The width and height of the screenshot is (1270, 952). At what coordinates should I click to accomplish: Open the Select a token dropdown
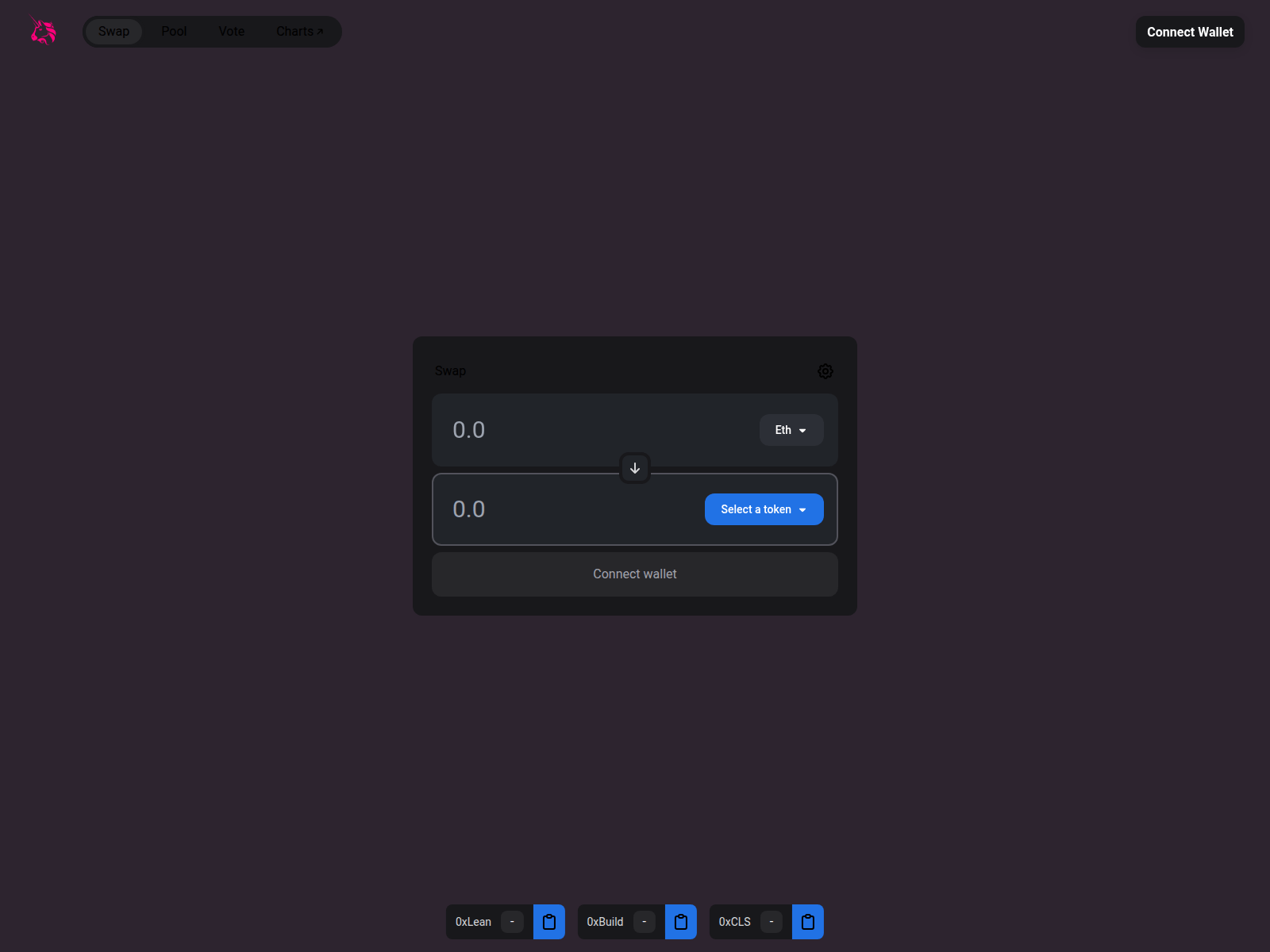(x=764, y=509)
